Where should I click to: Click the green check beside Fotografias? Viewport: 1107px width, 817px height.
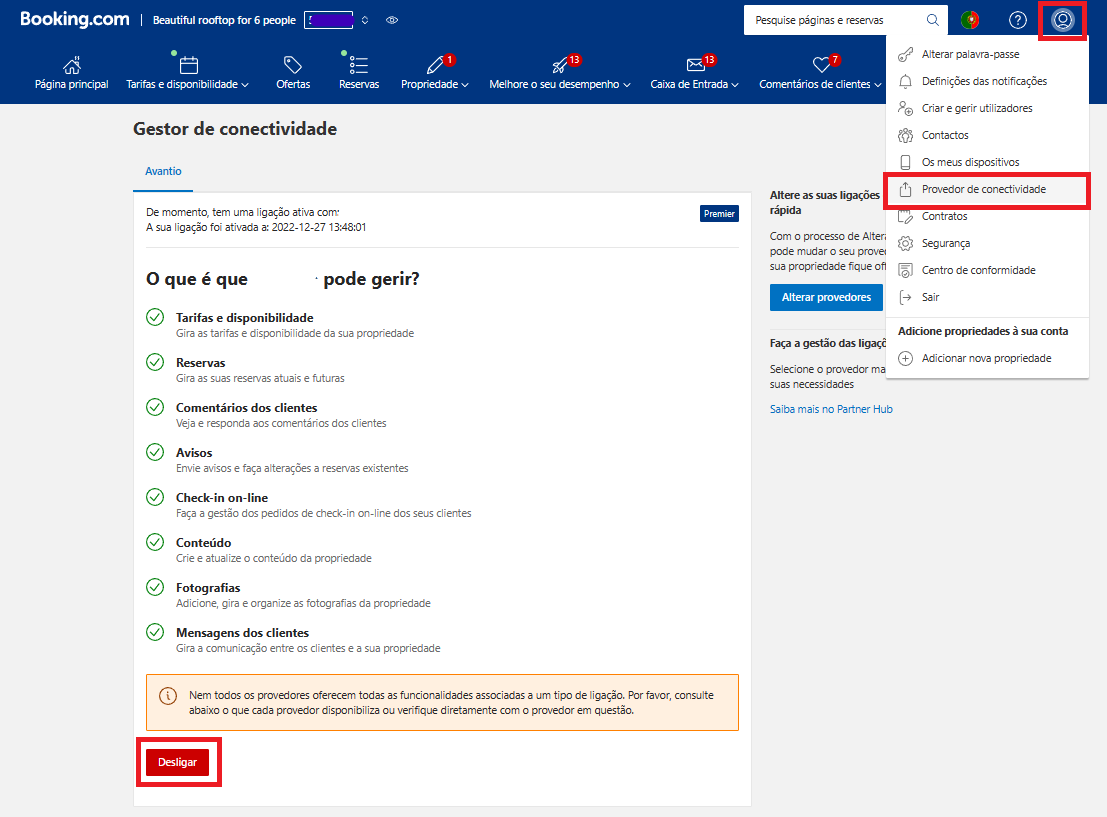(155, 587)
